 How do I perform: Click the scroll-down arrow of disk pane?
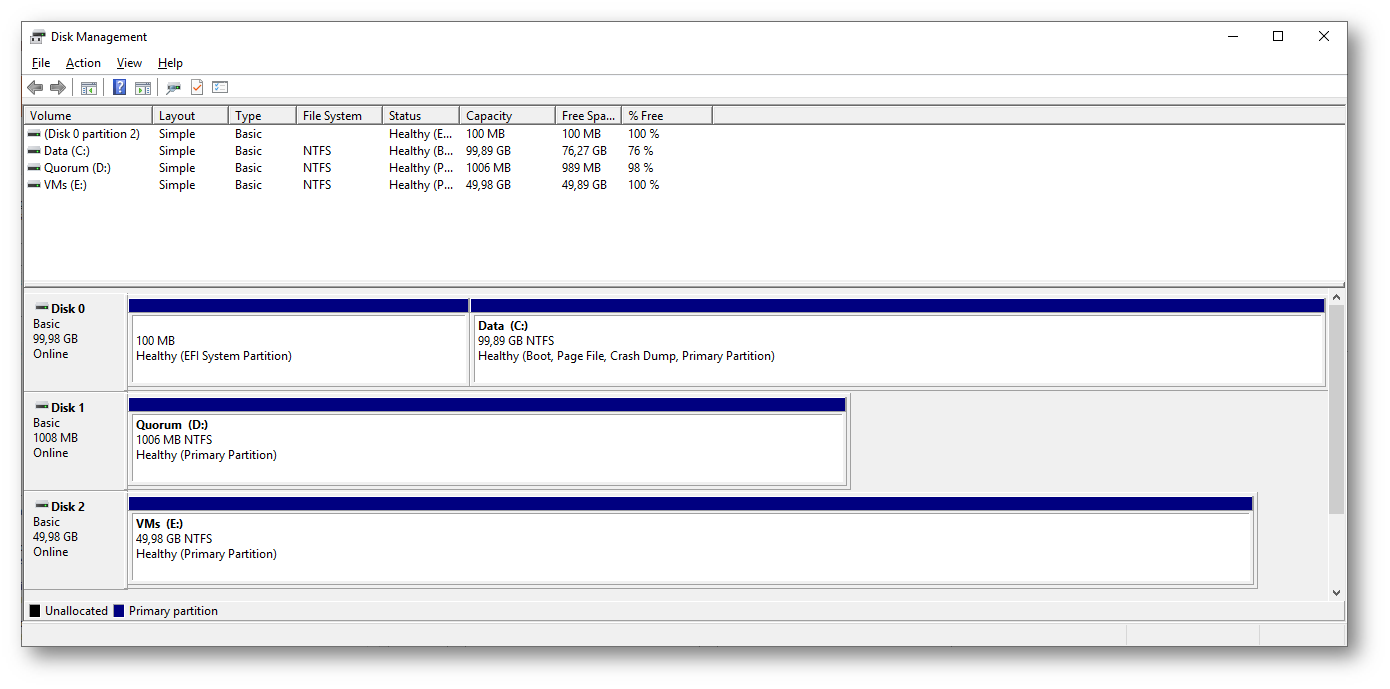1337,592
